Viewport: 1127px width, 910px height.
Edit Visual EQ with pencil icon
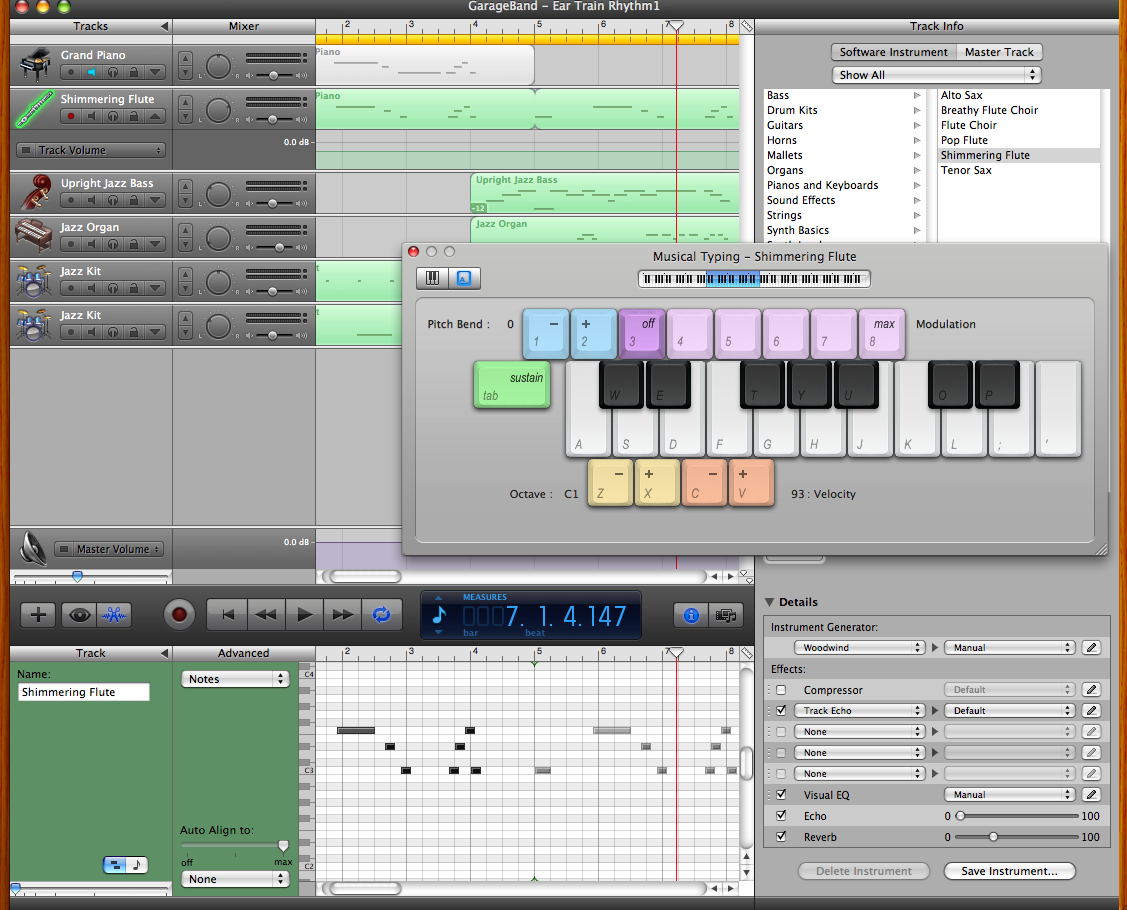(1091, 794)
